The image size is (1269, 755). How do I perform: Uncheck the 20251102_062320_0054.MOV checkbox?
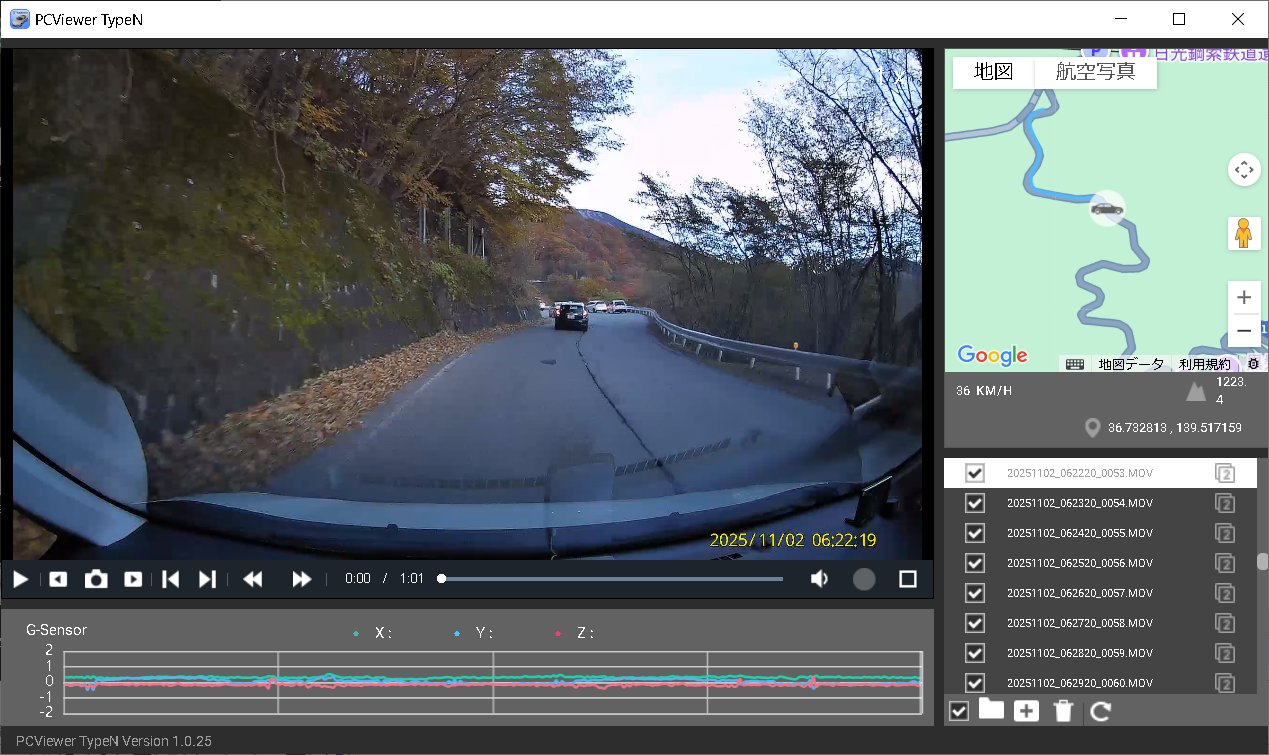click(974, 503)
